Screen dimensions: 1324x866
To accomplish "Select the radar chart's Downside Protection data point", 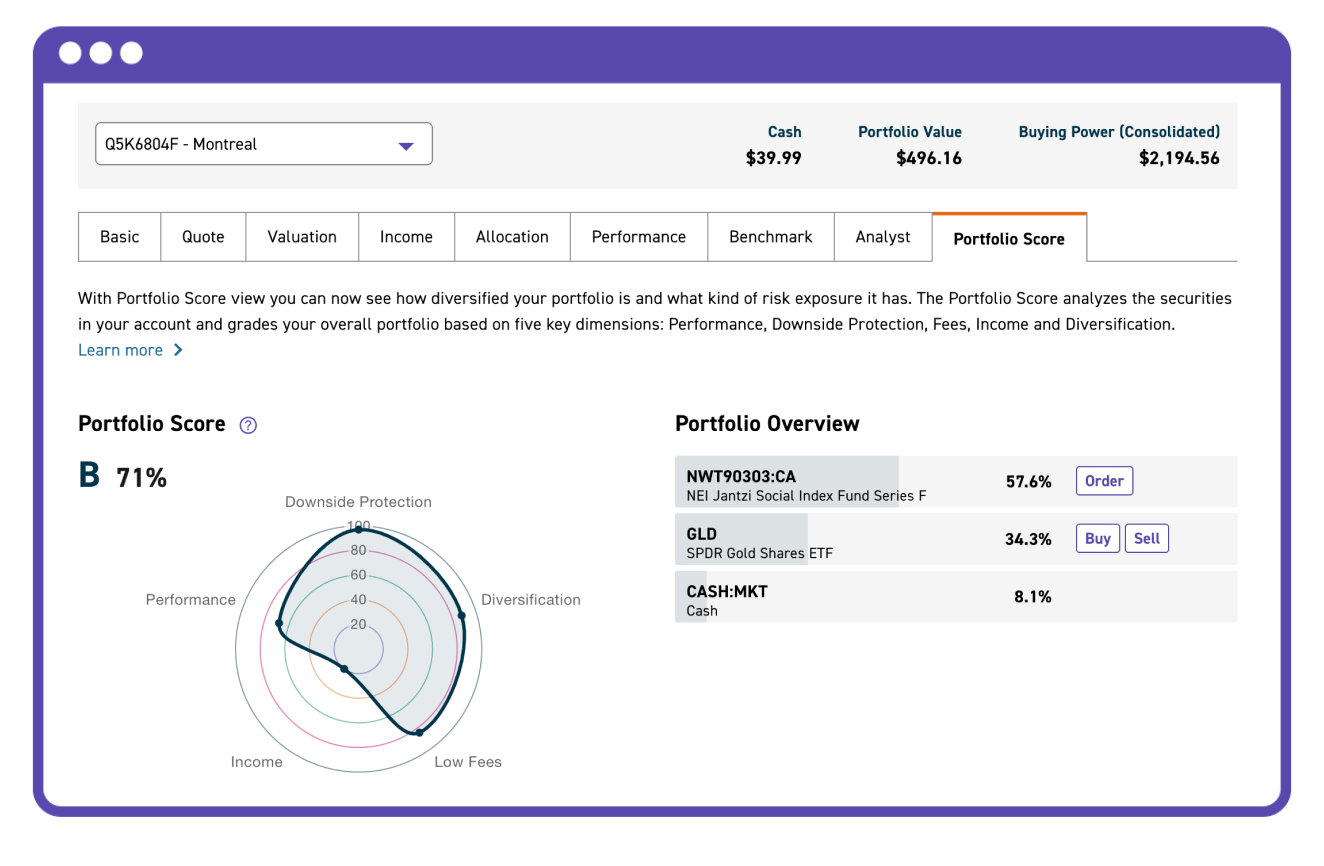I will point(358,528).
